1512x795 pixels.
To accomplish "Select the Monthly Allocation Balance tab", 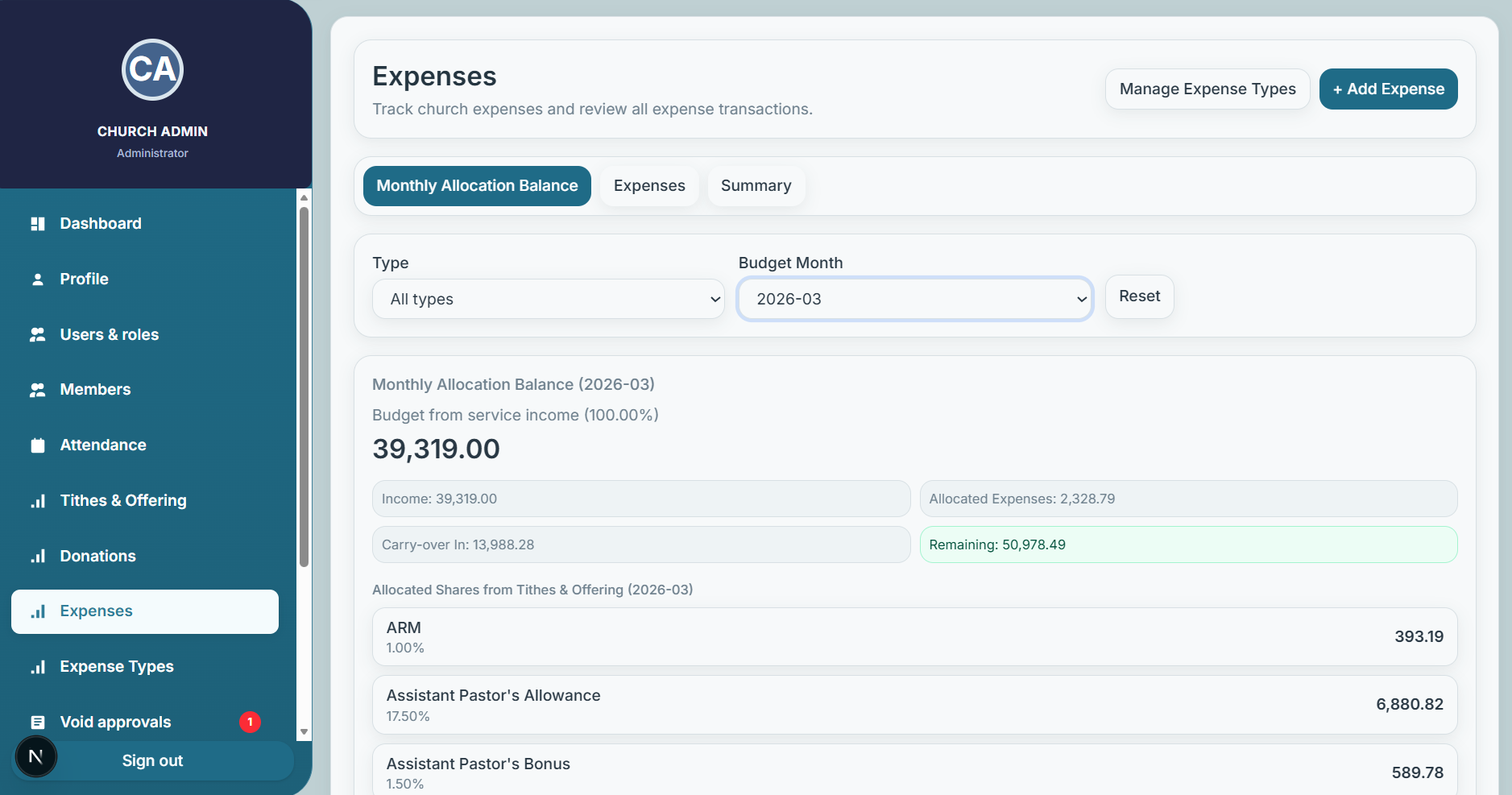I will tap(477, 186).
